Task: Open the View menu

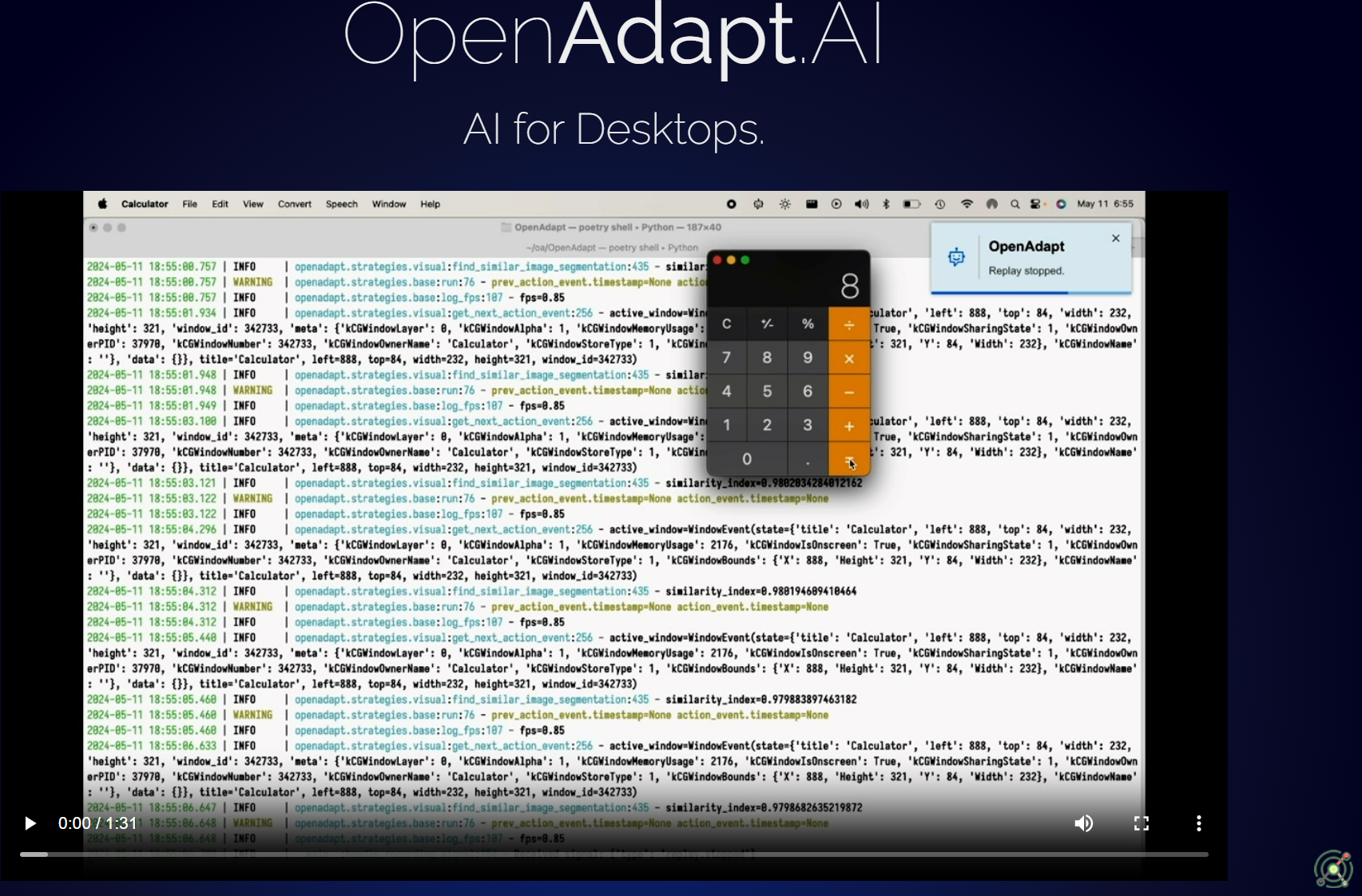Action: (253, 204)
